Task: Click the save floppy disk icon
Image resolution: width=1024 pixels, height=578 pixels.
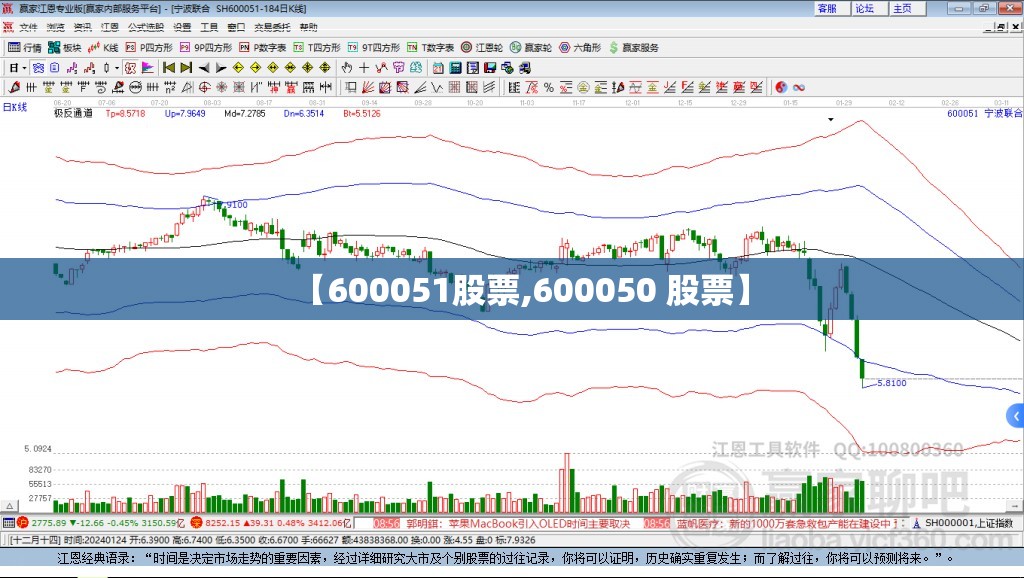Action: point(490,67)
